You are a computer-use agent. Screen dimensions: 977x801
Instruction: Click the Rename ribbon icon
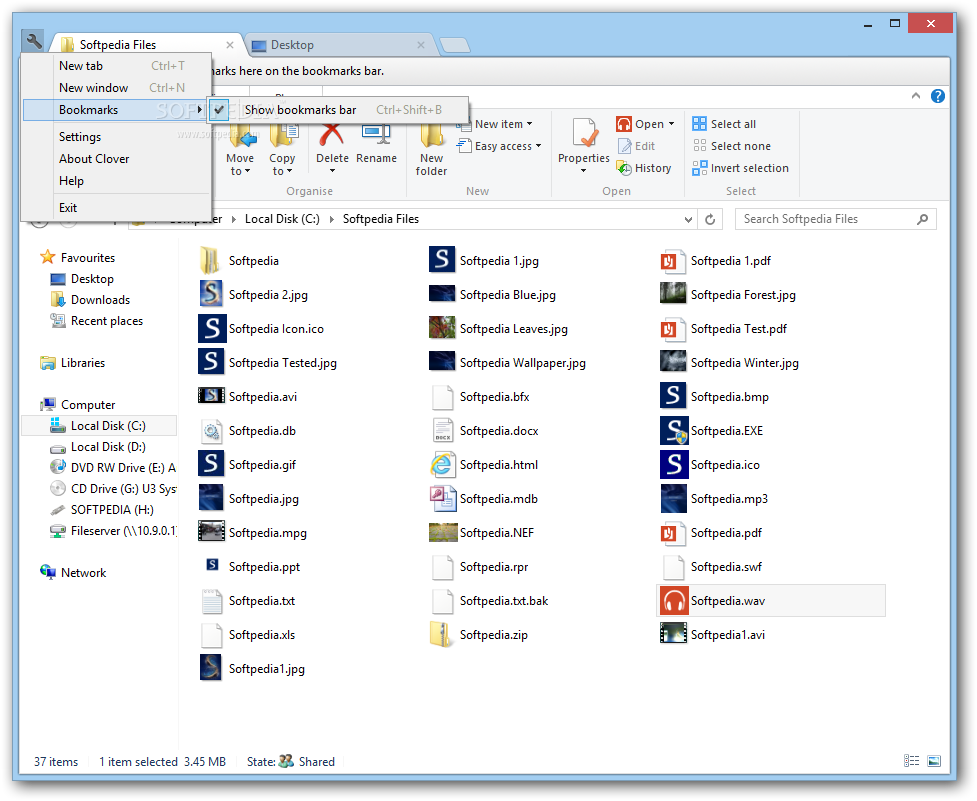click(376, 133)
